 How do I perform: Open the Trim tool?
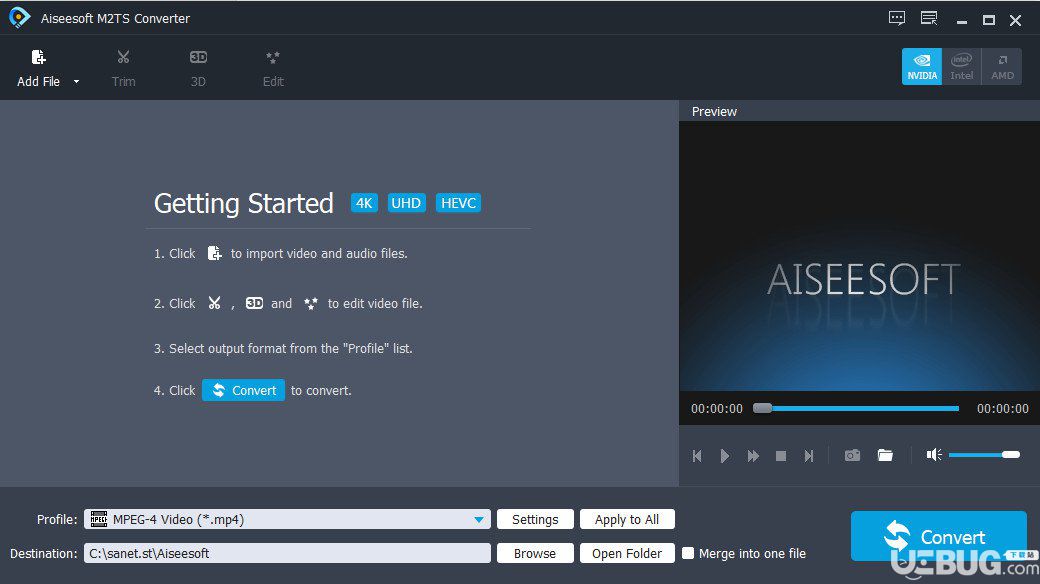click(x=123, y=68)
